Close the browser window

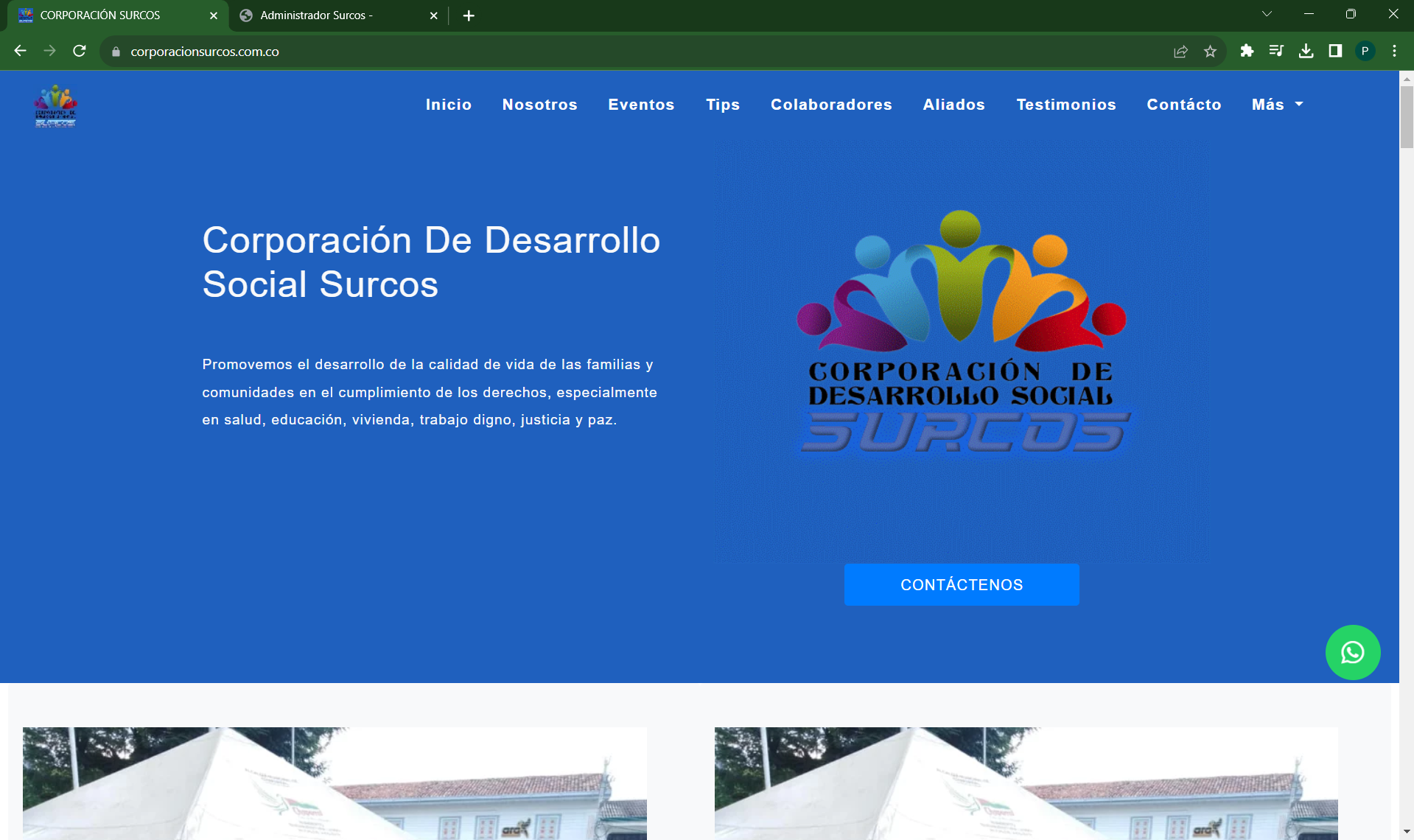click(1393, 14)
